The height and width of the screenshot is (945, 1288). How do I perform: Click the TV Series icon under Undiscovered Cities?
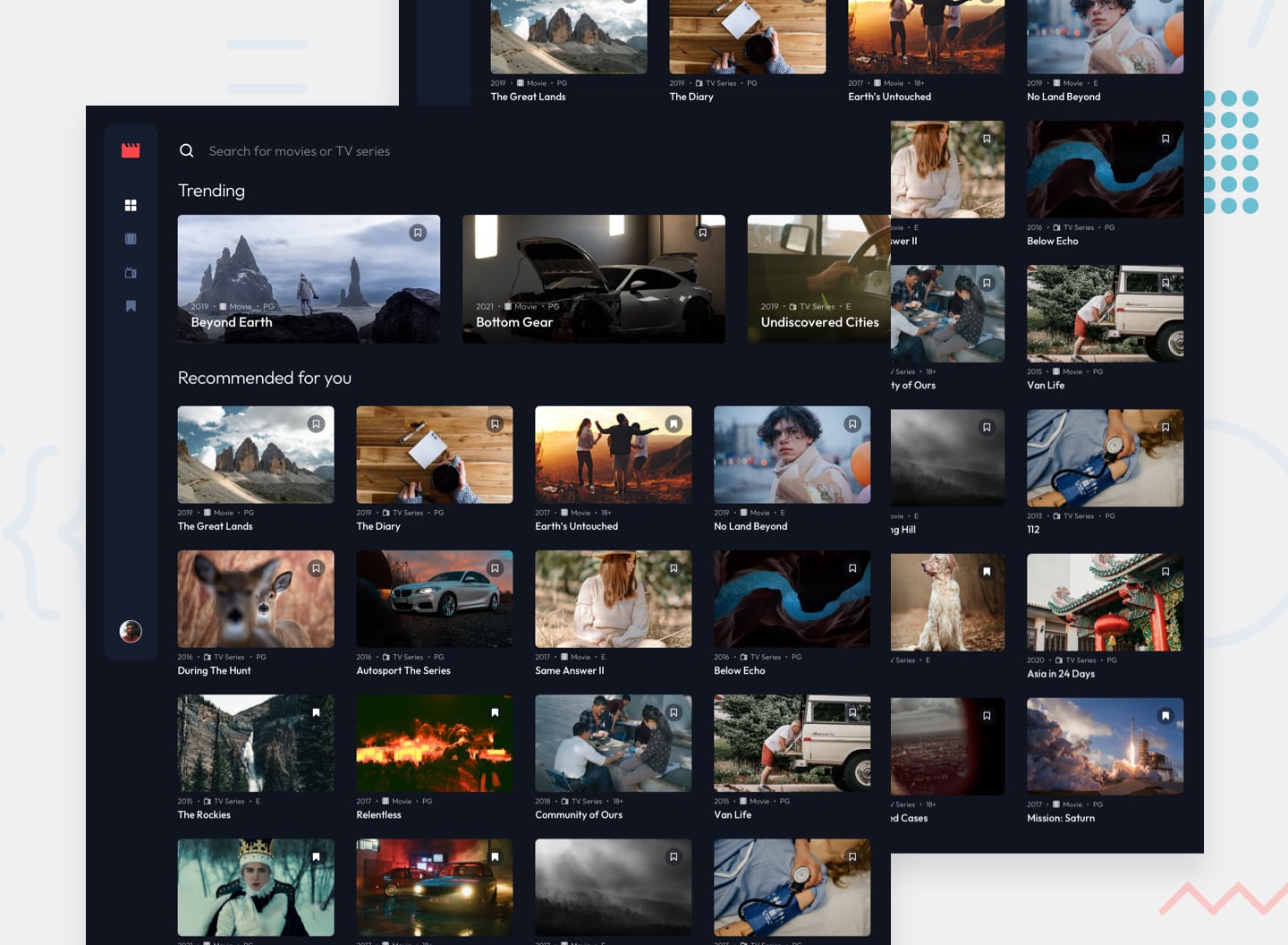794,306
